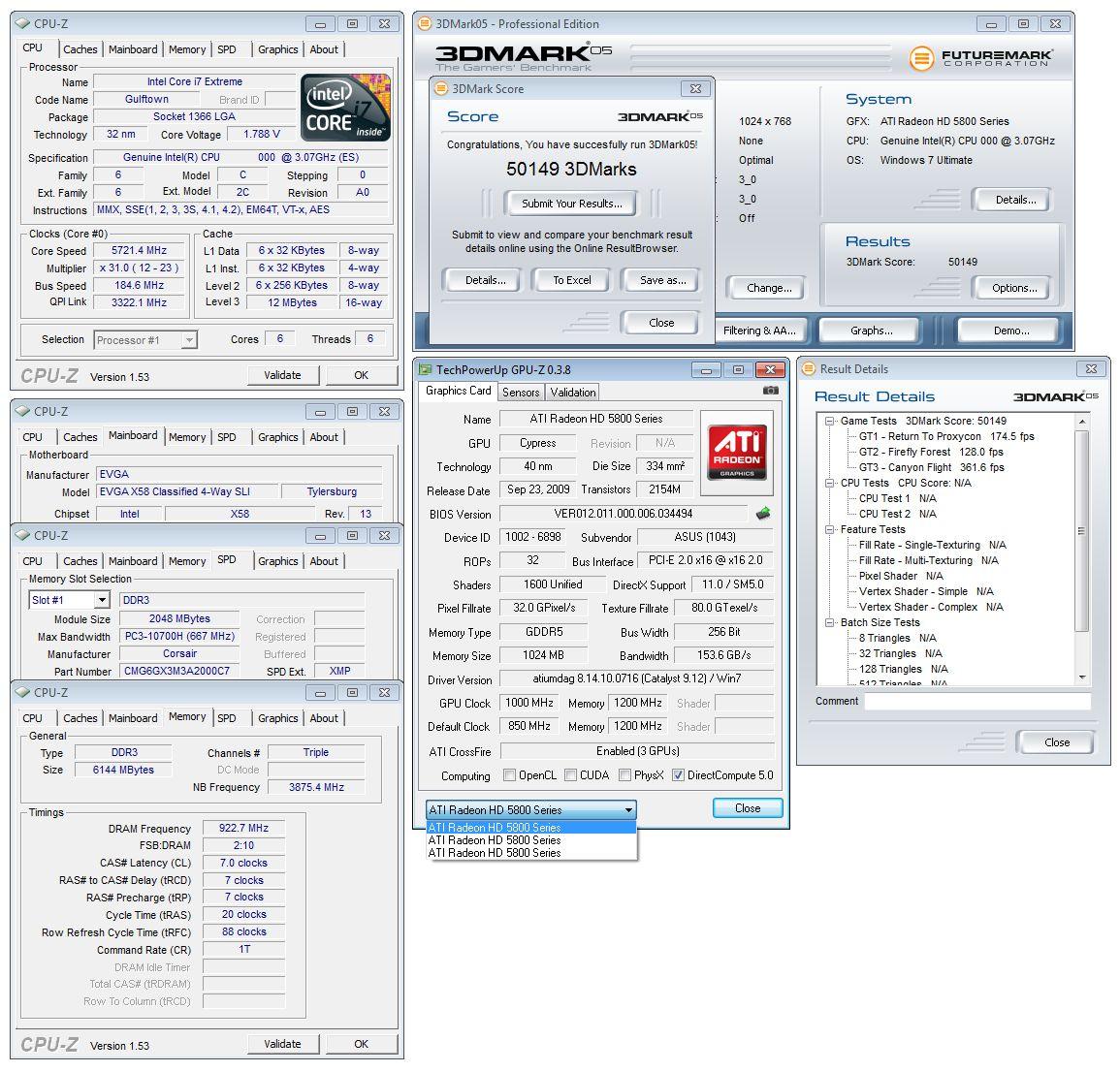Enable the OpenCL checkbox
This screenshot has height=1072, width=1120.
coord(509,774)
